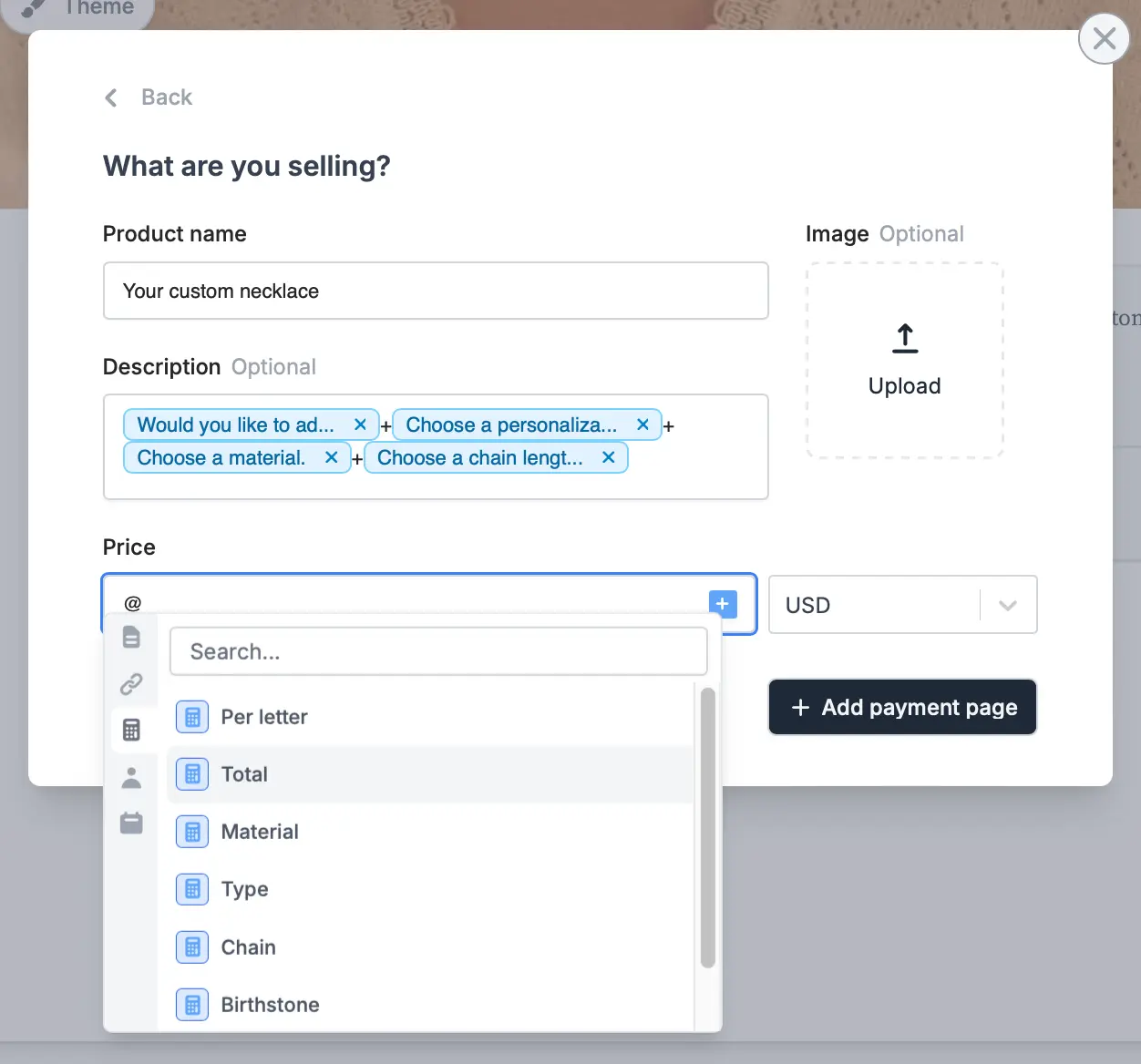Select the document/page variables sidebar icon
Screen dimensions: 1141x1064
pos(132,638)
